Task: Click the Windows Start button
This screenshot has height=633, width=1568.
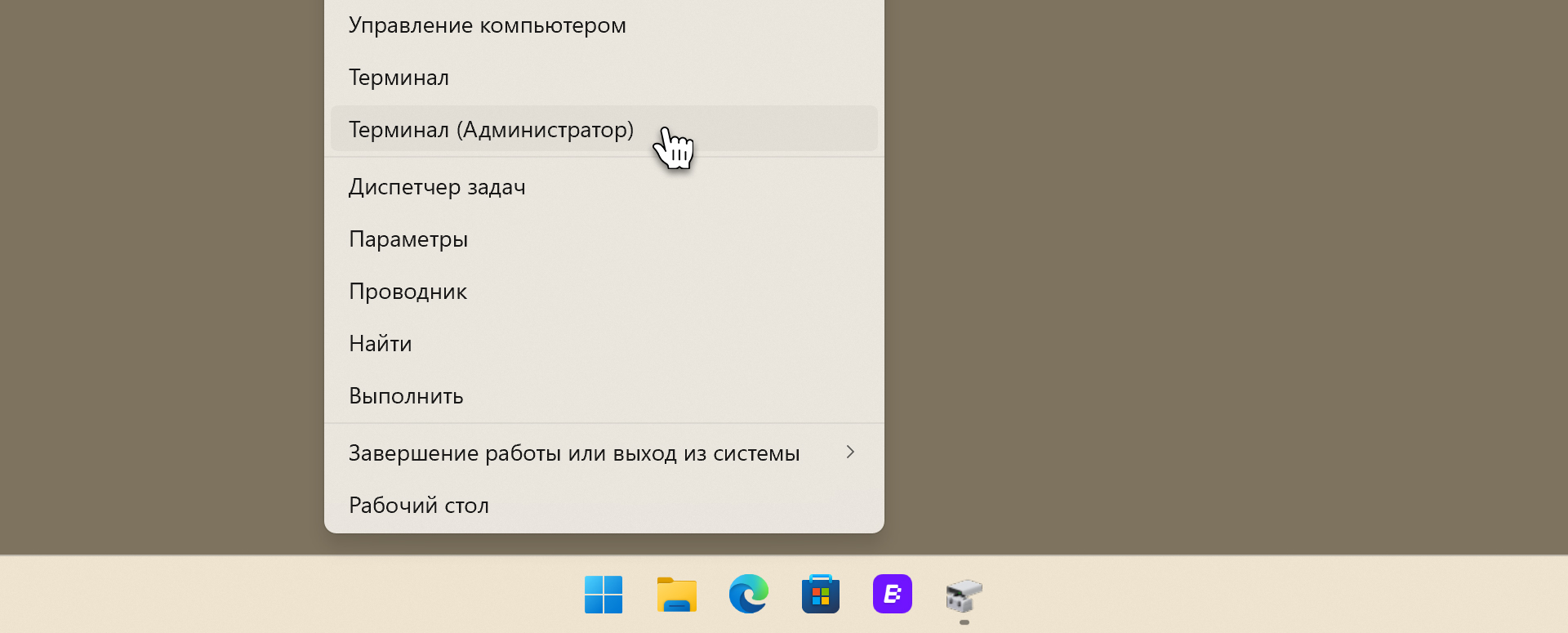Action: pos(604,594)
